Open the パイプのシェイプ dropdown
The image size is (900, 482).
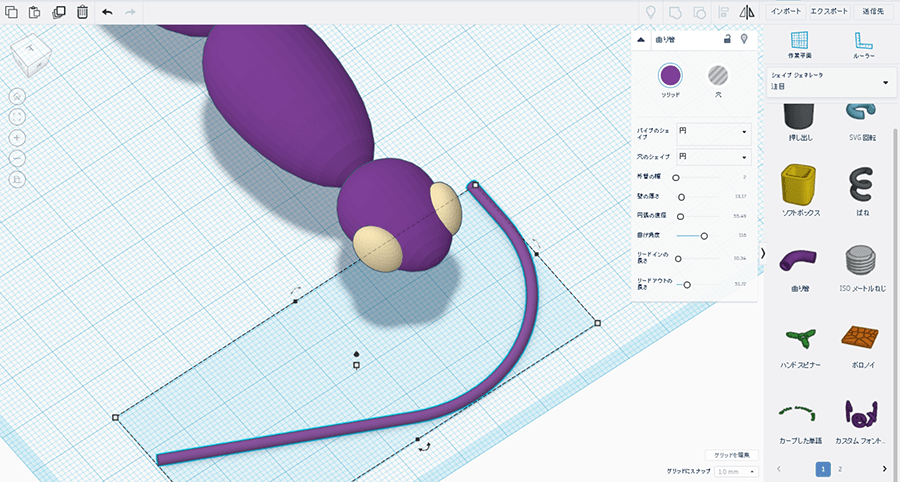click(713, 134)
